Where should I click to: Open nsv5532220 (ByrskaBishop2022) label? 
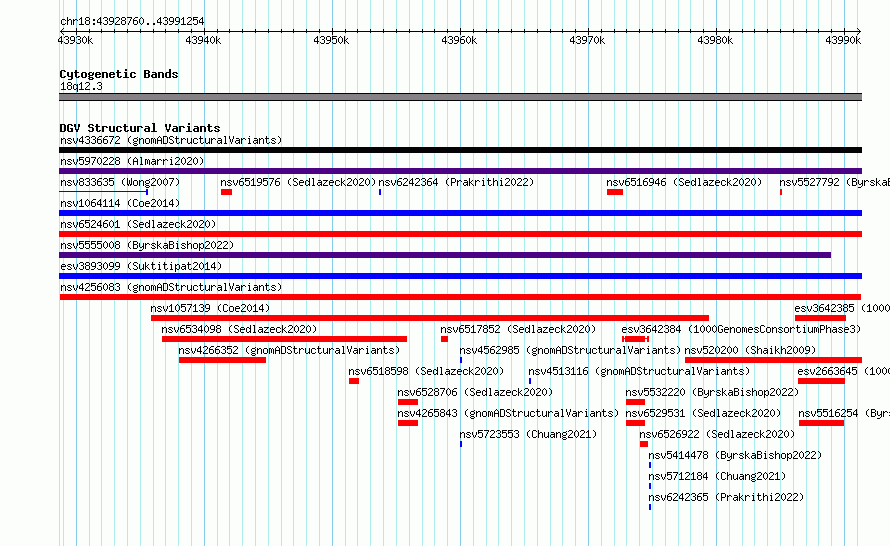coord(712,392)
